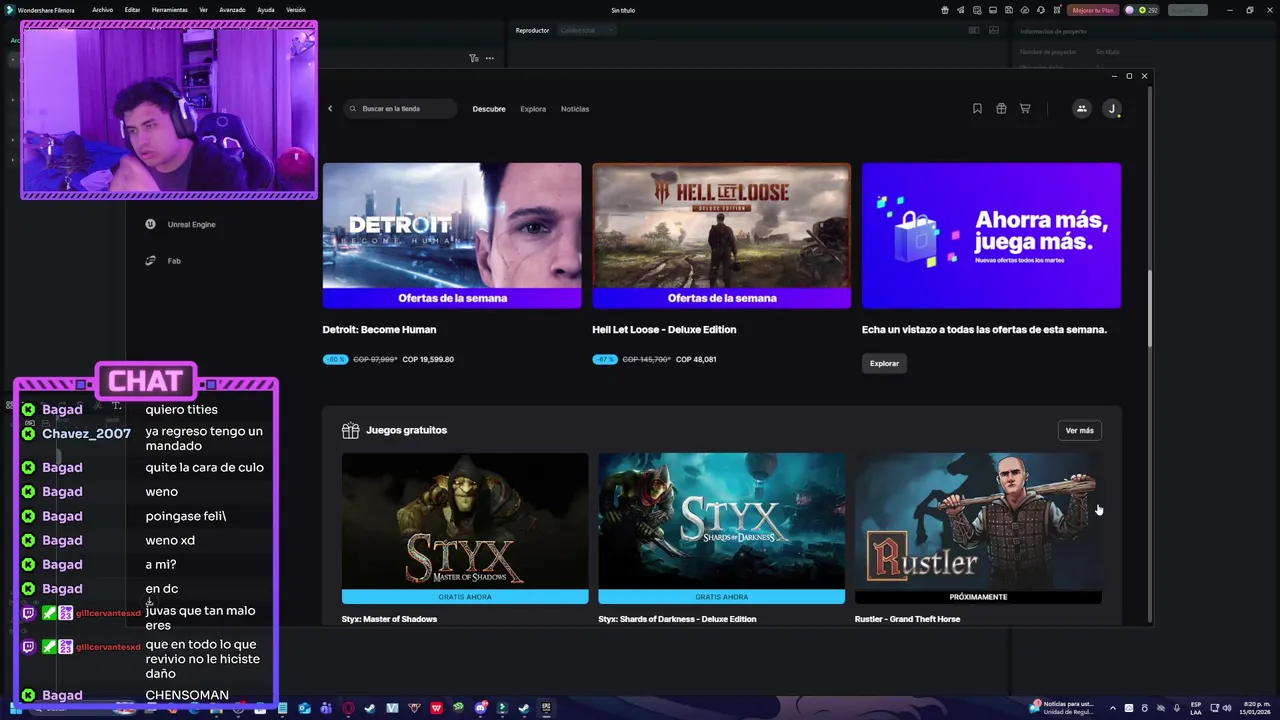Switch to Explora tab
Image resolution: width=1280 pixels, height=720 pixels.
click(x=533, y=109)
